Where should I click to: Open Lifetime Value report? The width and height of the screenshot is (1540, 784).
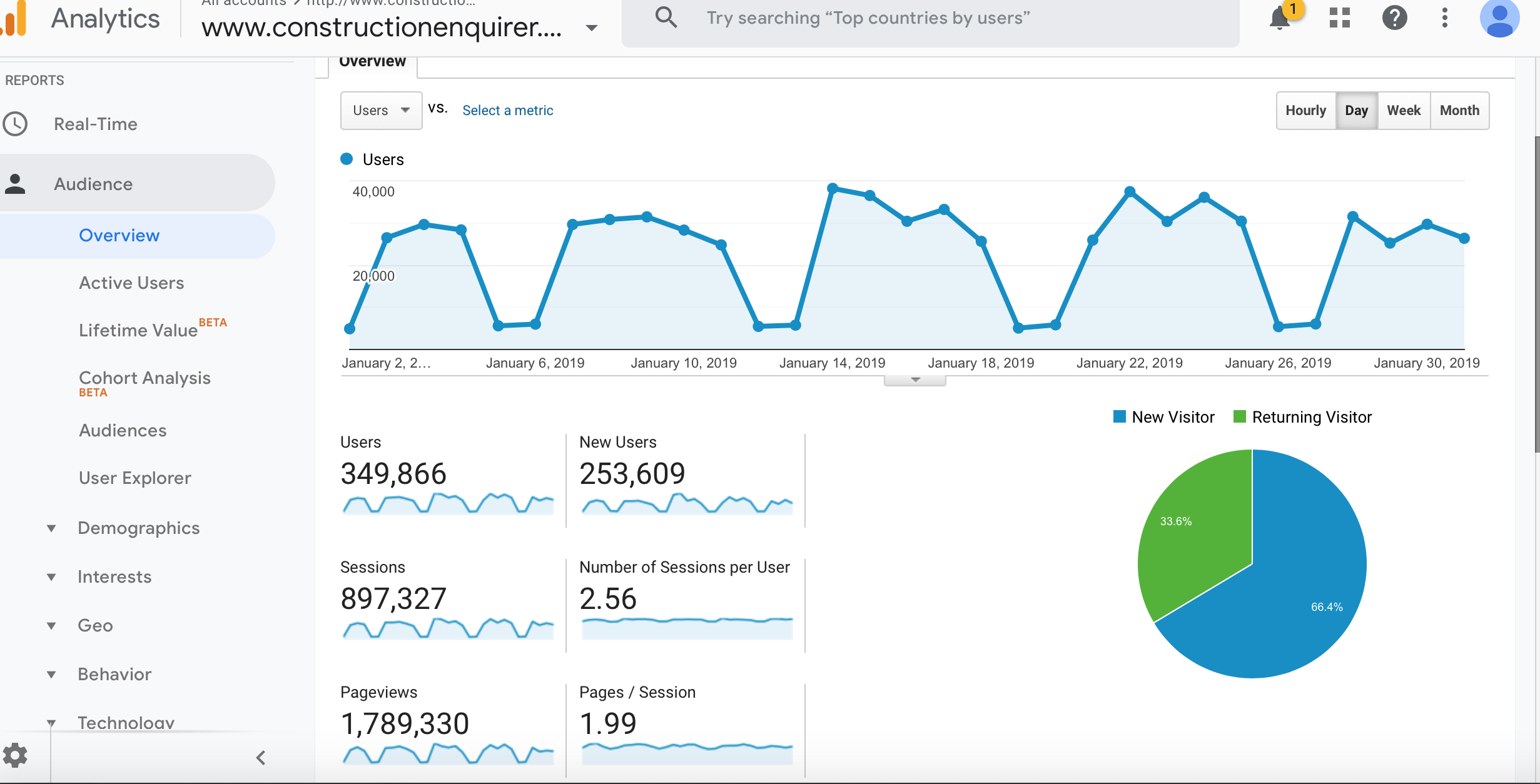pos(138,330)
